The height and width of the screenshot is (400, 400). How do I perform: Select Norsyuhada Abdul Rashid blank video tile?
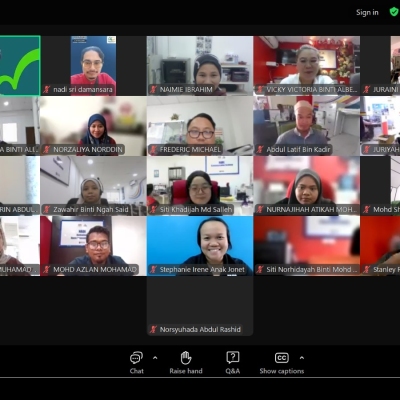pos(200,306)
